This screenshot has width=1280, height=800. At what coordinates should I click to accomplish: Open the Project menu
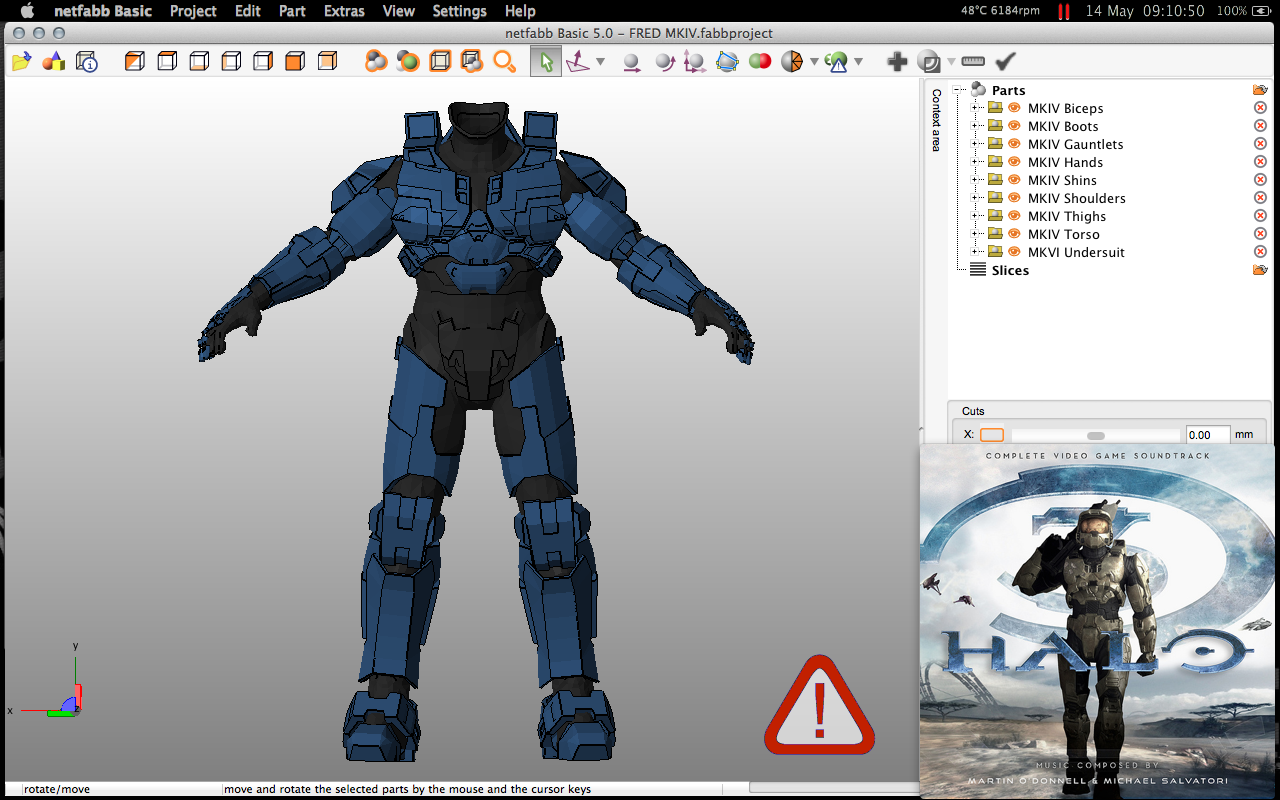coord(193,11)
